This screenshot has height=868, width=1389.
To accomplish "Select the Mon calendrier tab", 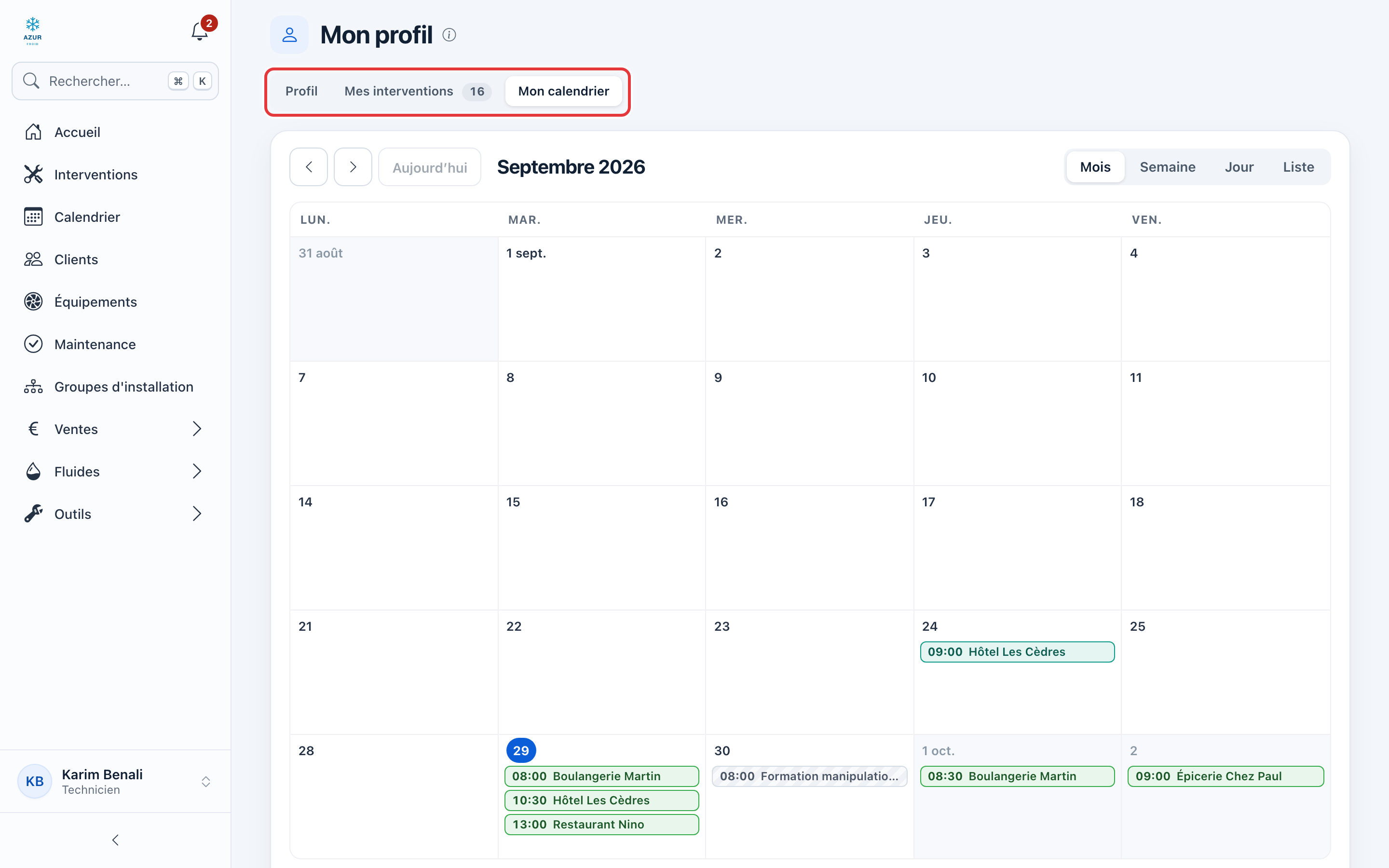I will pos(564,91).
